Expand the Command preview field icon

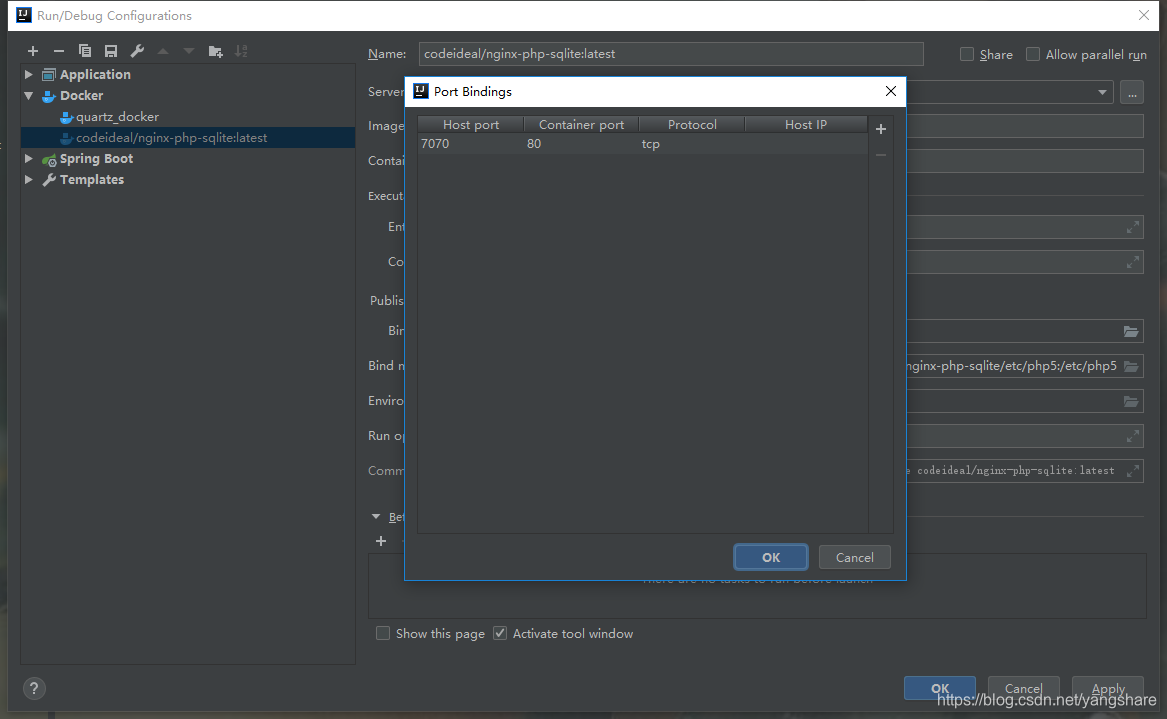pos(1133,471)
